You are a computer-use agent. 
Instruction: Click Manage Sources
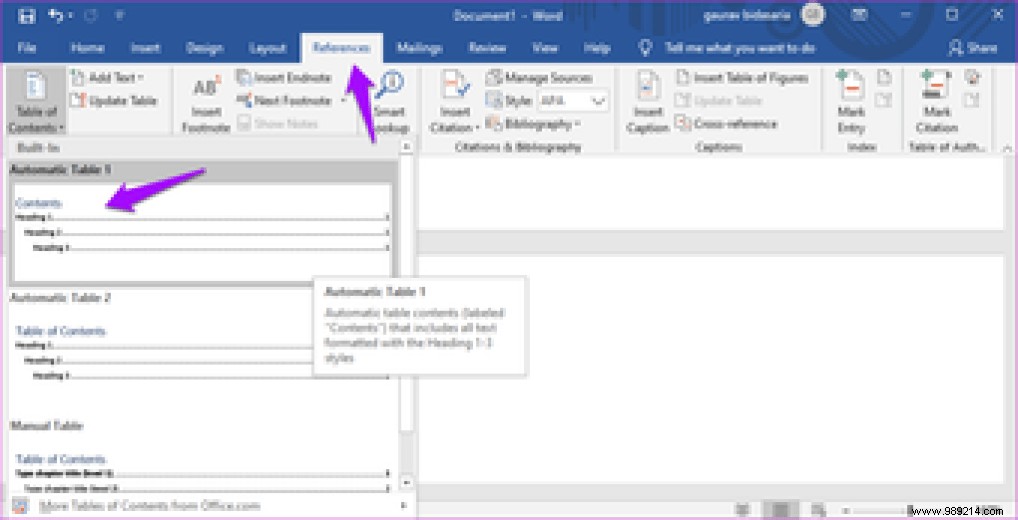[540, 78]
